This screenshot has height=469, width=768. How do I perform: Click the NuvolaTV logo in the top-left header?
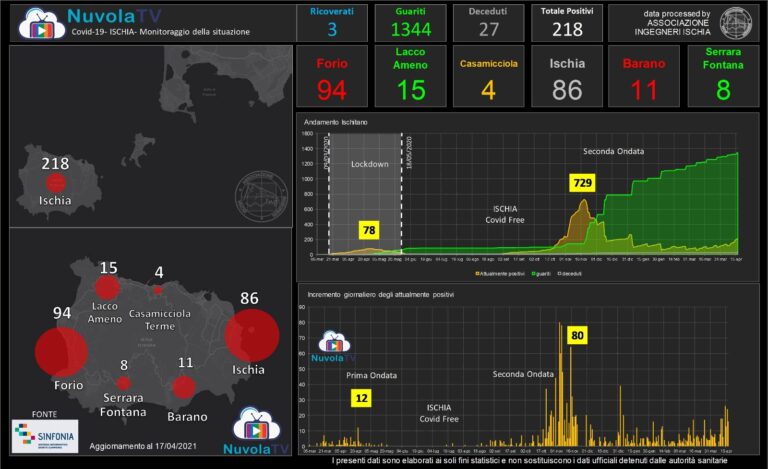coord(42,22)
